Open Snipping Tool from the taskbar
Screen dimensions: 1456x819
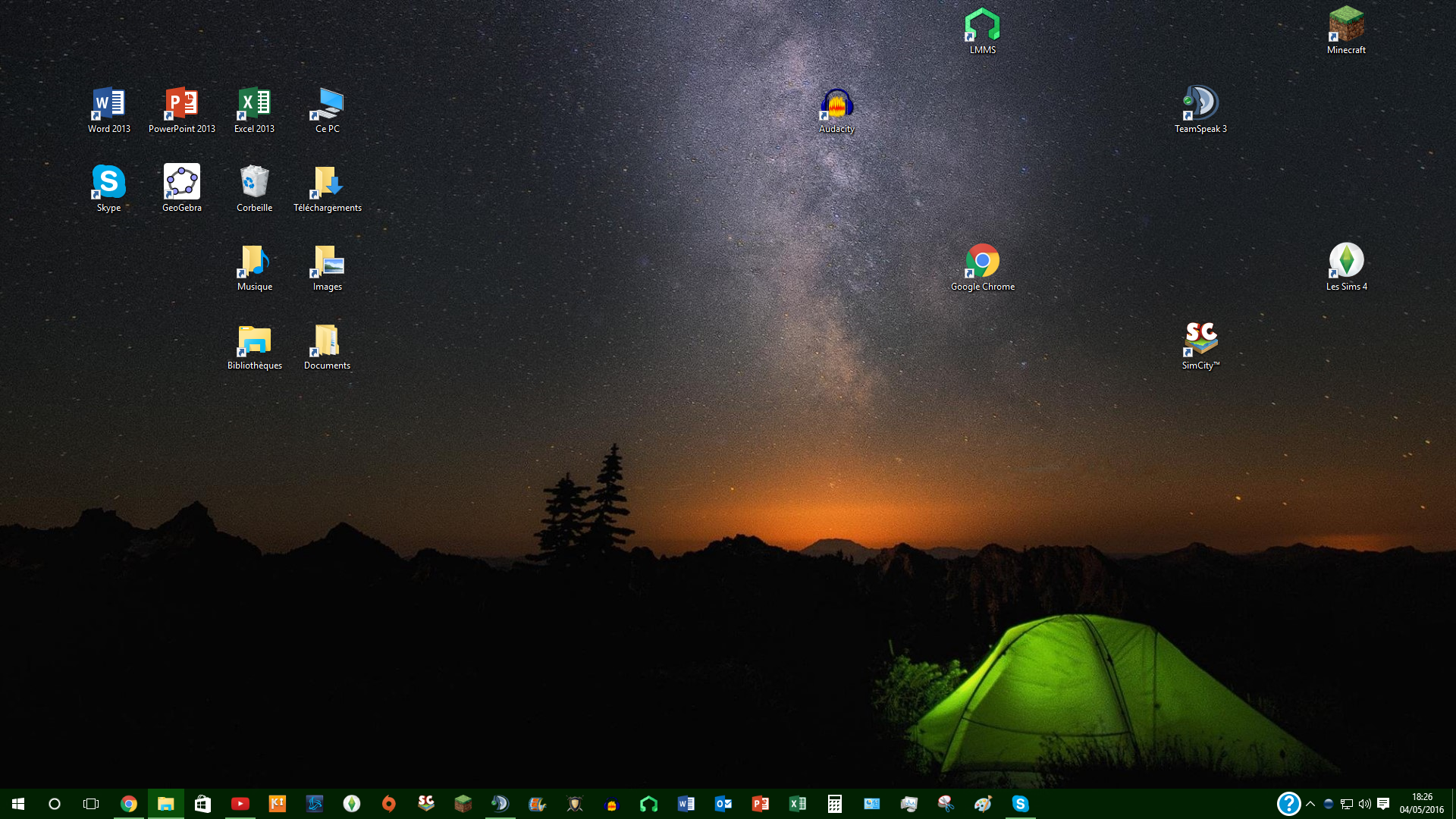coord(946,804)
